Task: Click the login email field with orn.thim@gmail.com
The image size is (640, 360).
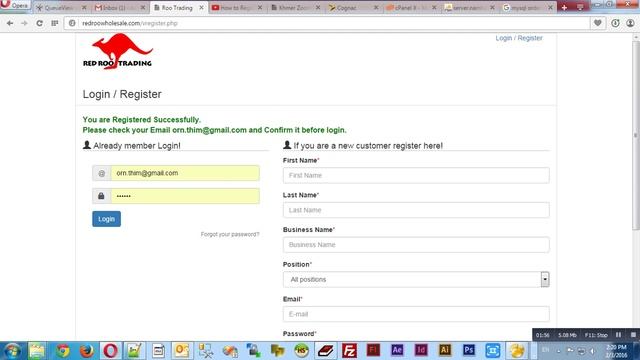Action: (185, 173)
